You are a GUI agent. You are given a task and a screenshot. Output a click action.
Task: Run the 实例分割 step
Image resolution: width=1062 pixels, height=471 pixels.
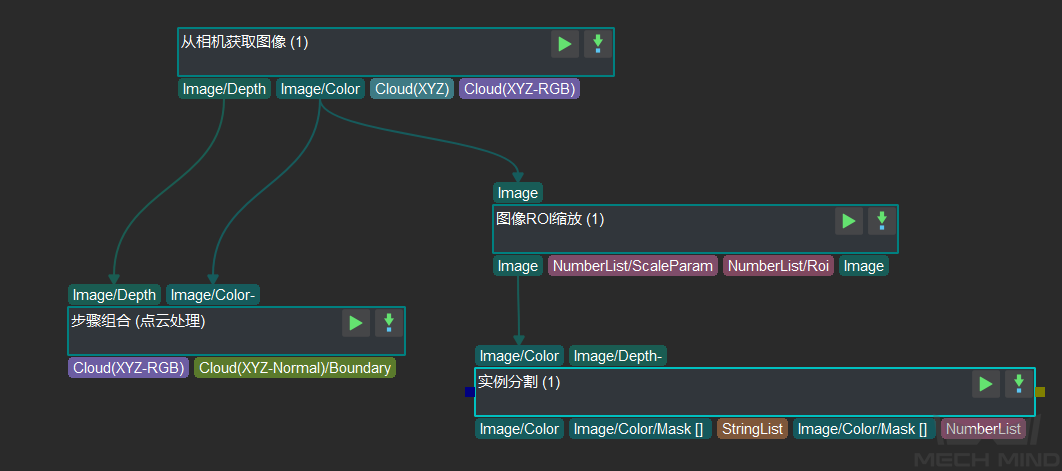[986, 384]
